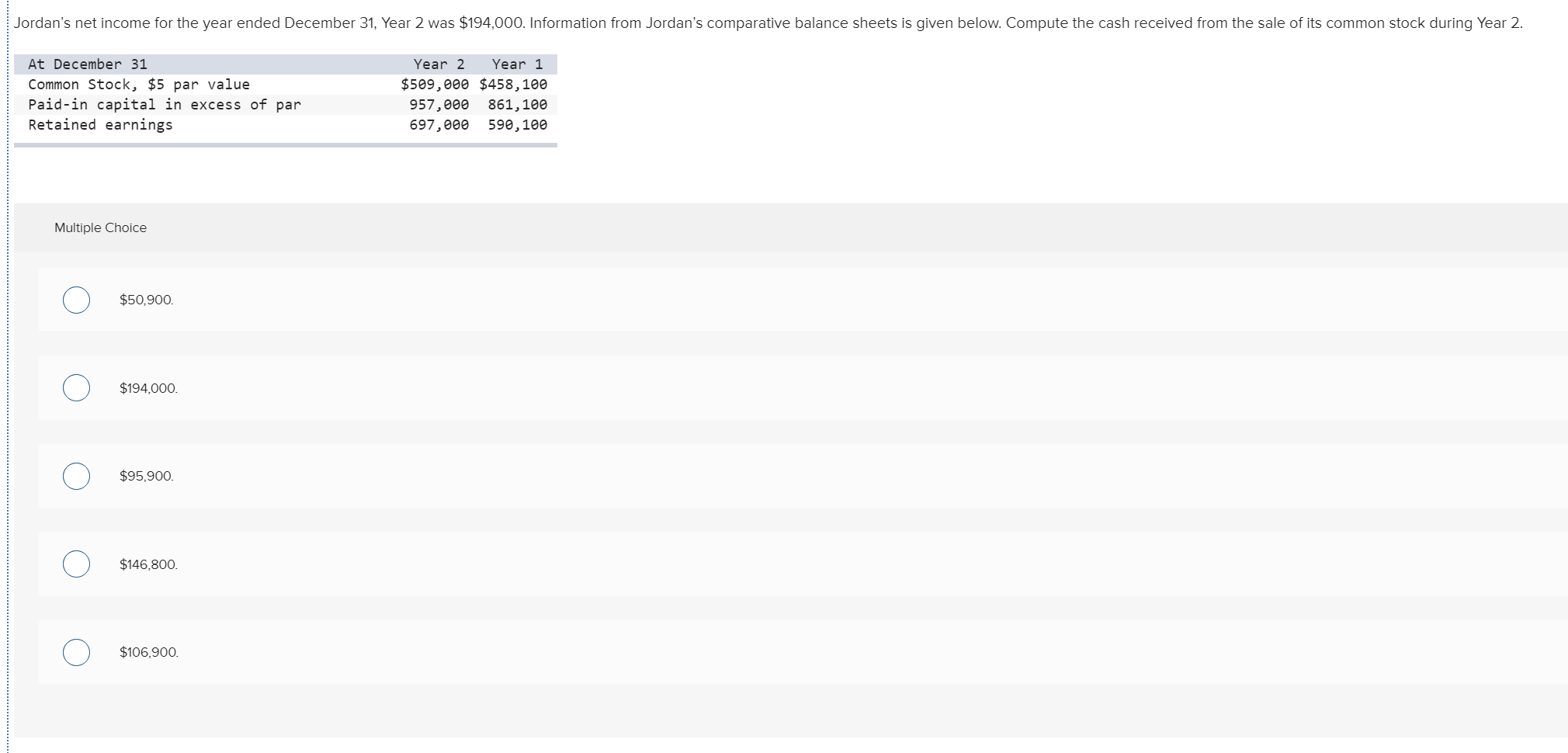Pick the $146,800 answer radio button
The width and height of the screenshot is (1568, 753).
[76, 564]
